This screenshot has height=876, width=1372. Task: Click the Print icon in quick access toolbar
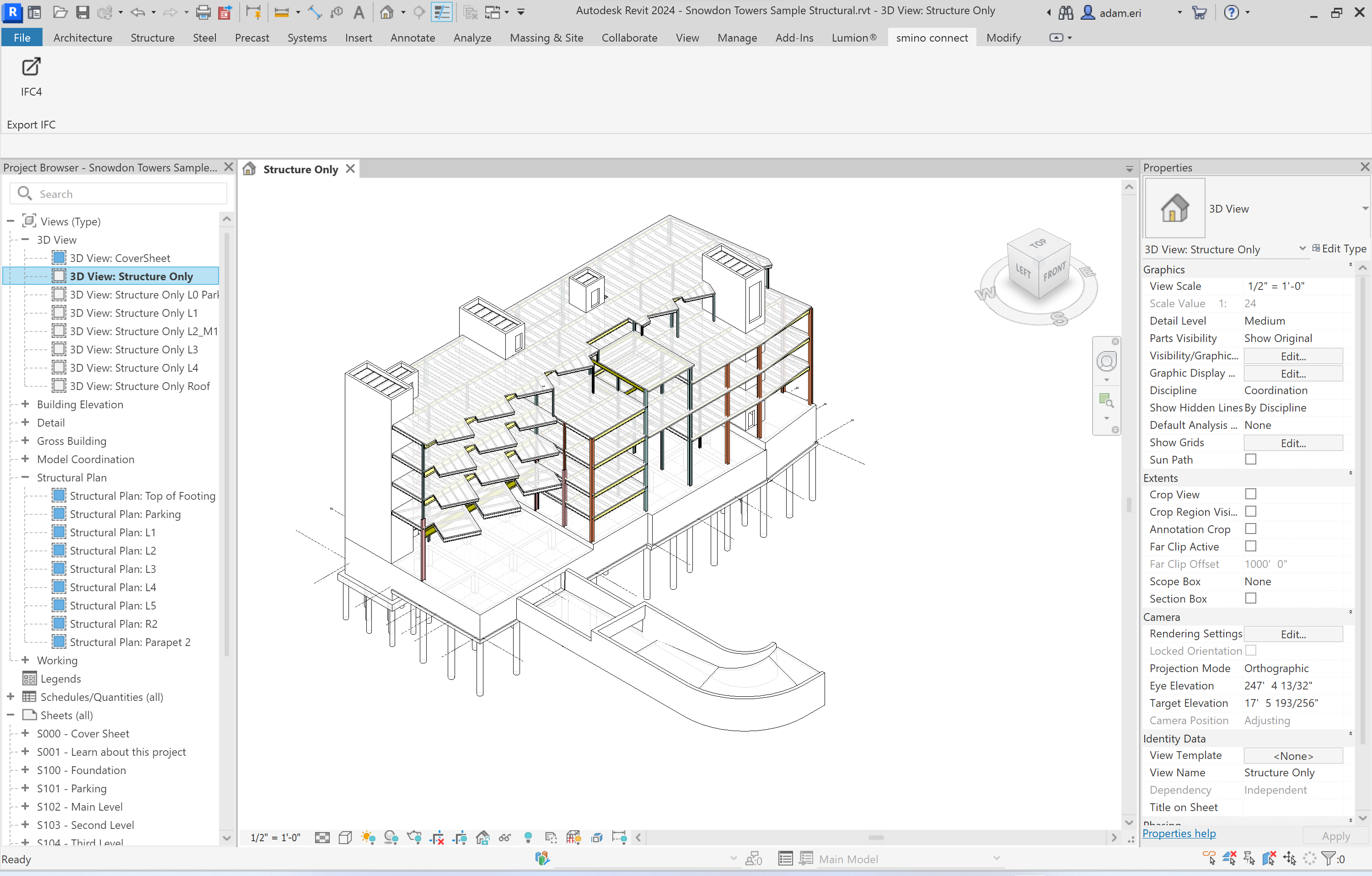pos(203,12)
